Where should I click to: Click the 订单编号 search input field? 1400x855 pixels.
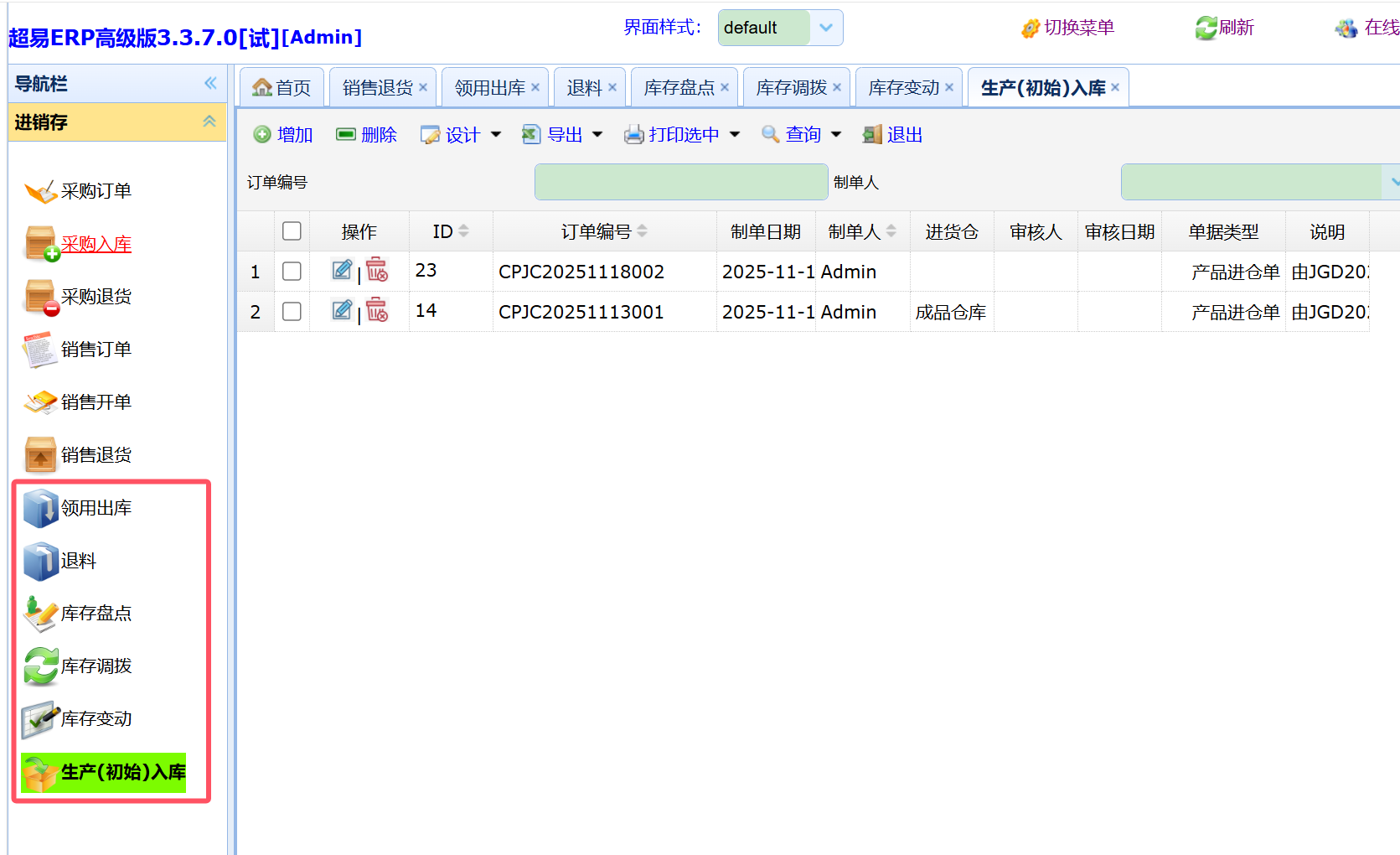pos(680,182)
